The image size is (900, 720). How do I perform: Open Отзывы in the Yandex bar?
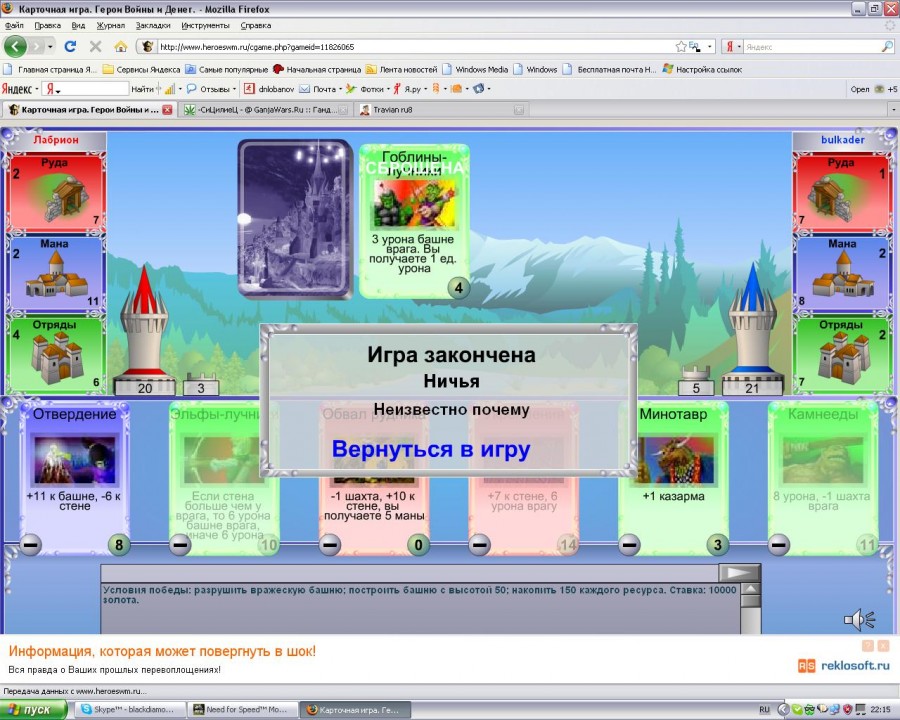(x=210, y=89)
